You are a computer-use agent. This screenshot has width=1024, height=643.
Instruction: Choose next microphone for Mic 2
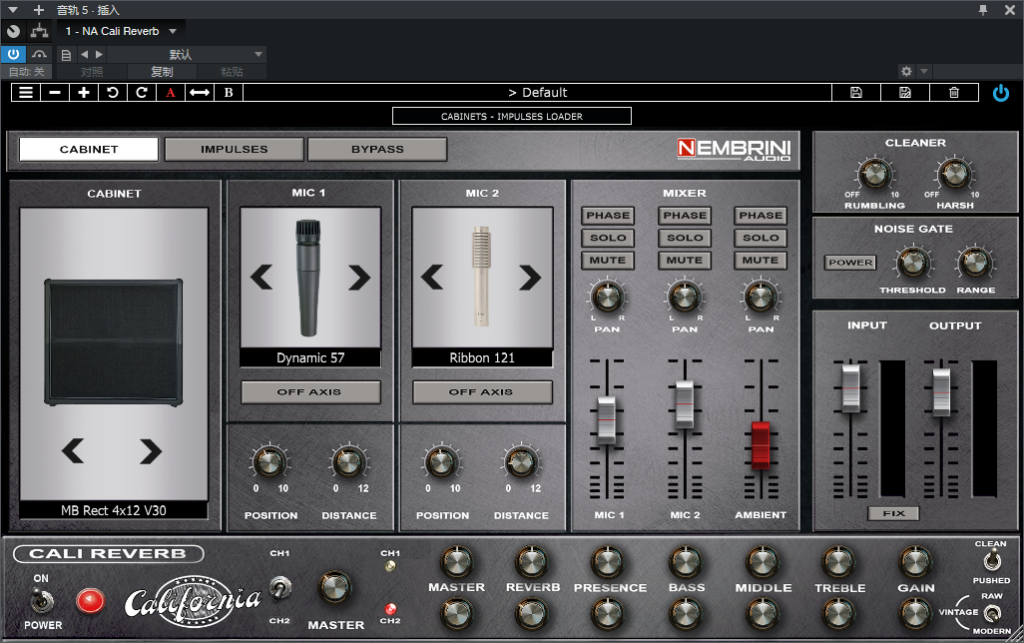530,277
